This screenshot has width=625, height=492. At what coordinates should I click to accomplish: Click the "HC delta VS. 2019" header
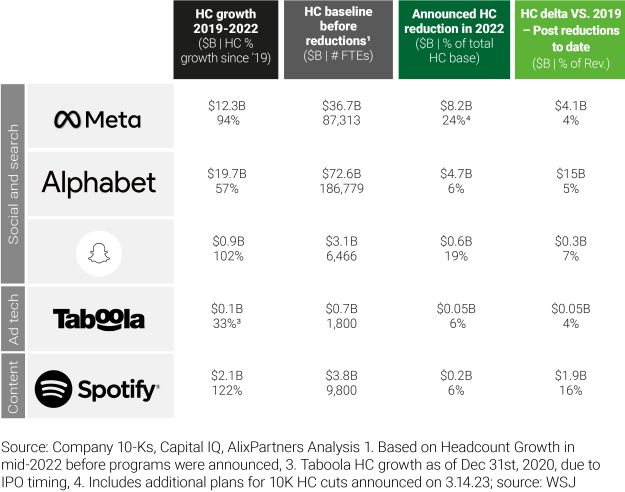(569, 40)
